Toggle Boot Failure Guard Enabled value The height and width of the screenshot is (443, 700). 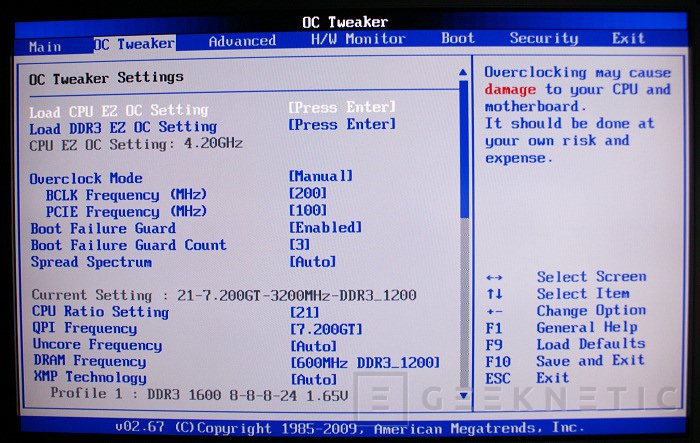325,227
